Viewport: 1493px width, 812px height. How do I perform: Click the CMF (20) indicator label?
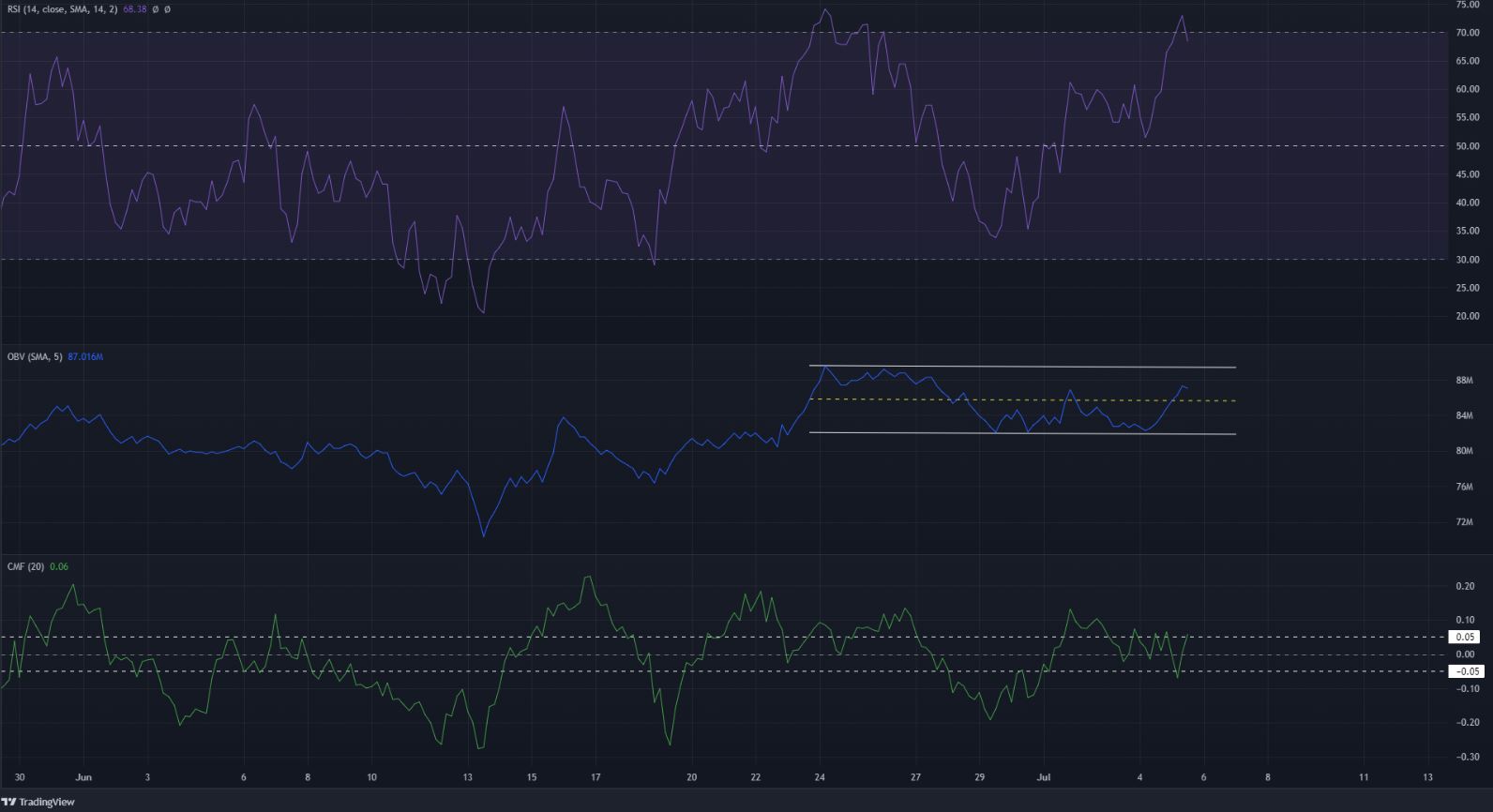(25, 566)
